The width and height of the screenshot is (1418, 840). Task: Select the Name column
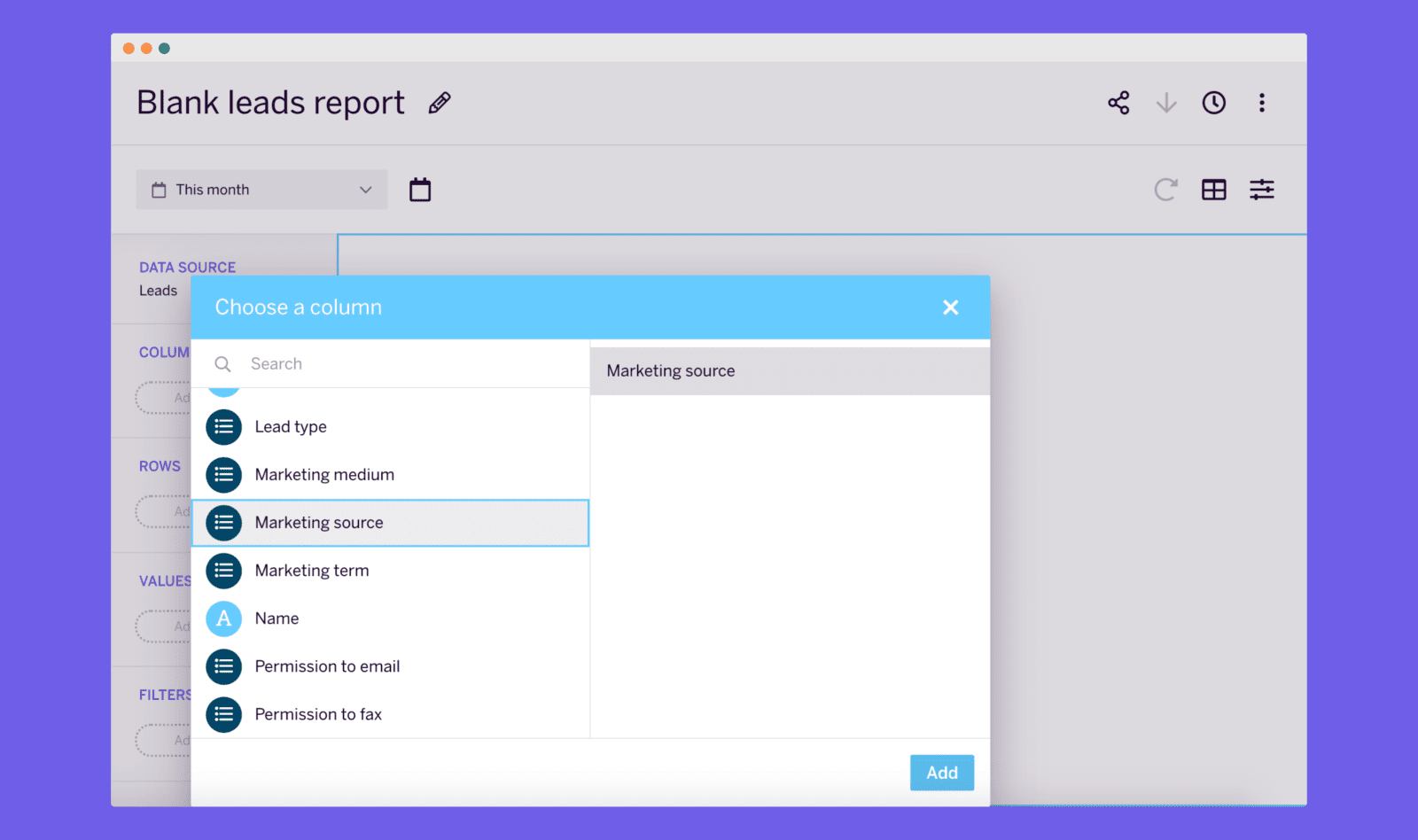pyautogui.click(x=276, y=618)
